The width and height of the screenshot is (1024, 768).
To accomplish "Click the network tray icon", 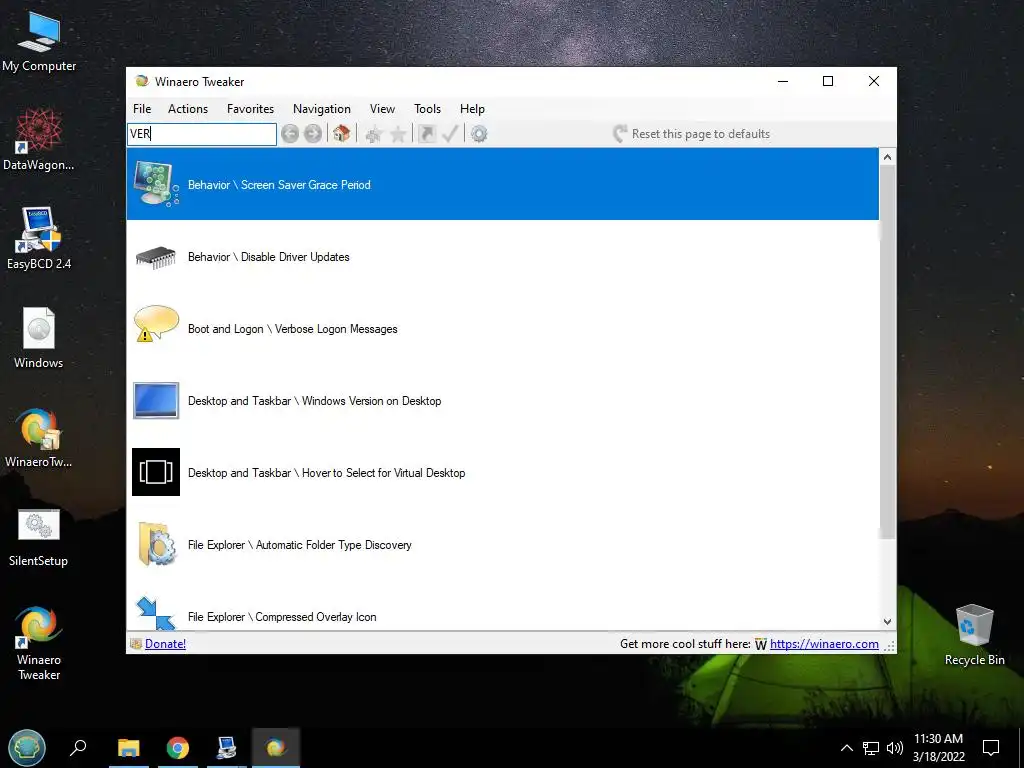I will click(871, 748).
